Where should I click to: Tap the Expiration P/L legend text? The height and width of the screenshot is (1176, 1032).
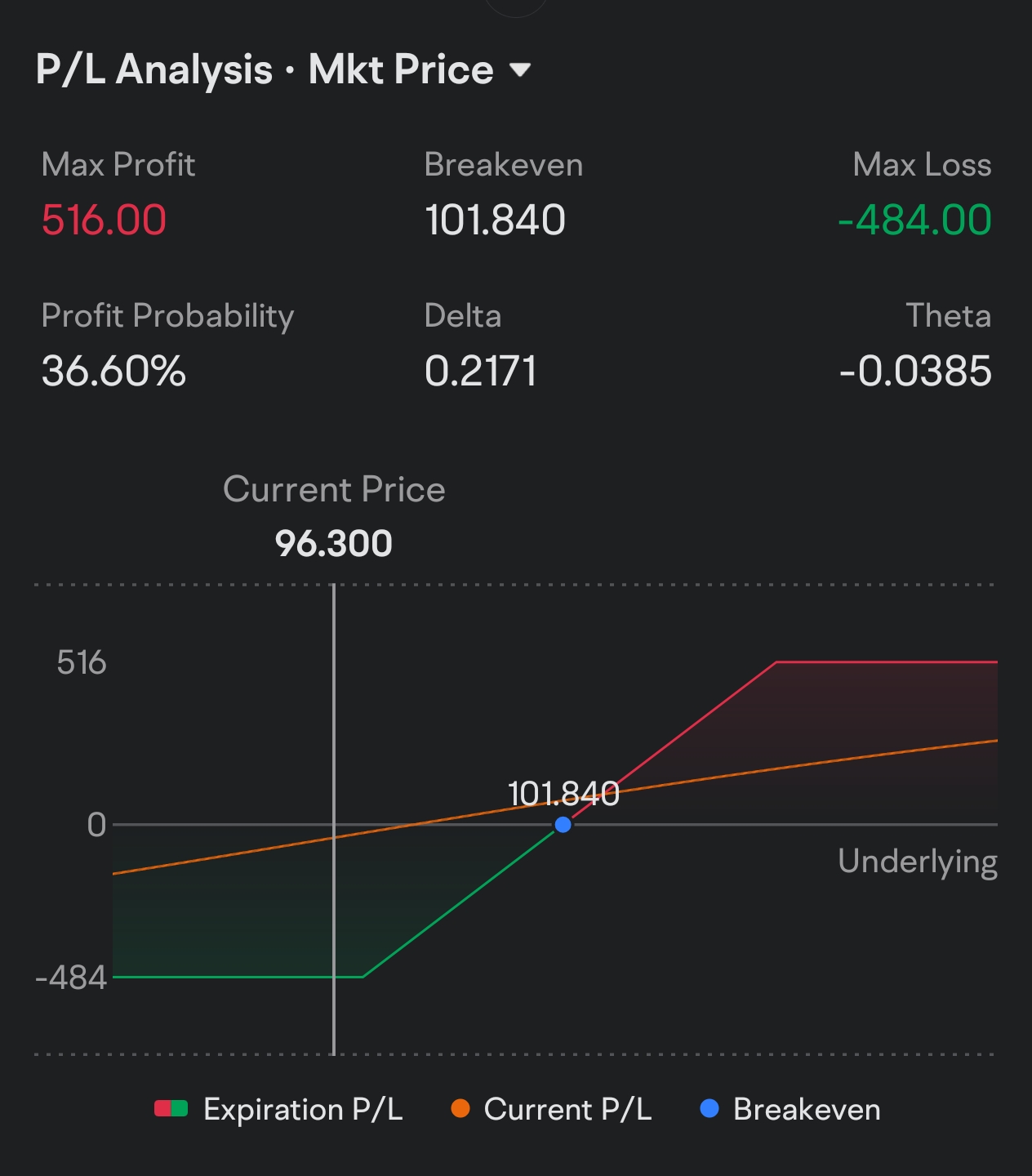(303, 1110)
